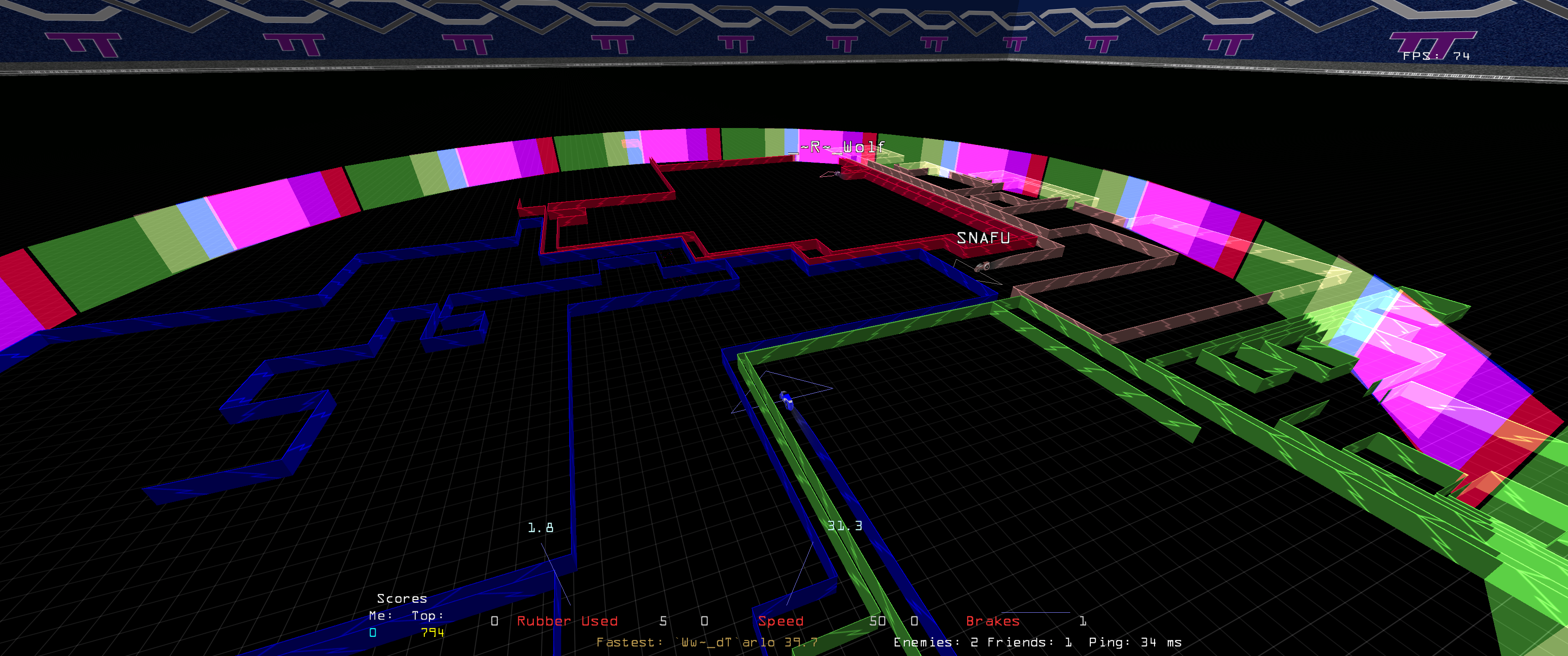This screenshot has width=1568, height=656.
Task: Click SNAFU's lightcycle below its name tag
Action: [x=982, y=266]
